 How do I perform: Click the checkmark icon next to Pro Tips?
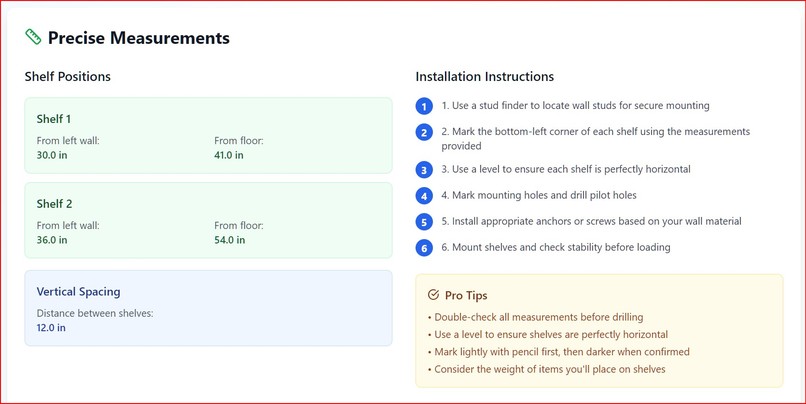(433, 295)
